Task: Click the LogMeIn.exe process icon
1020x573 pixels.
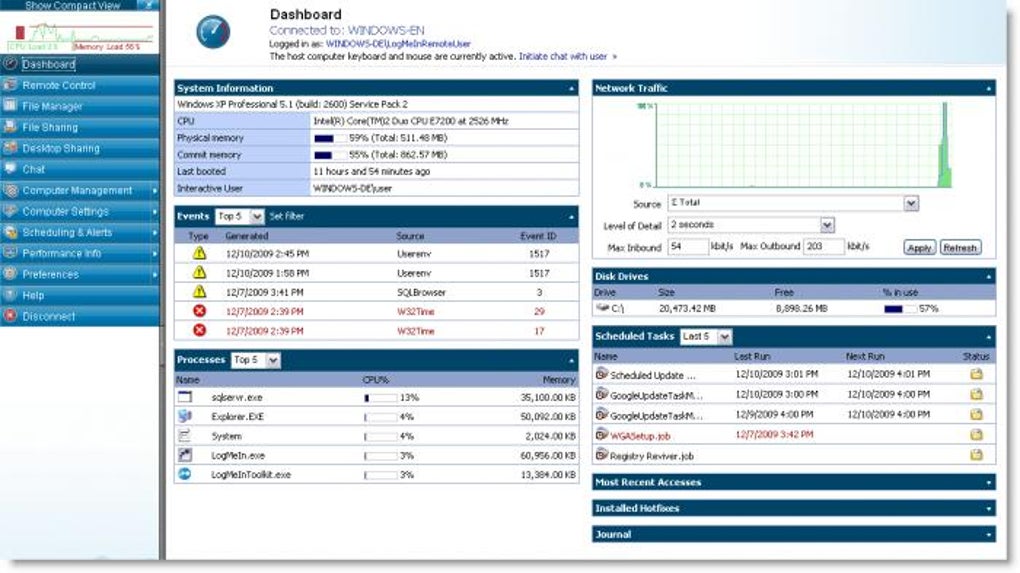Action: (x=185, y=455)
